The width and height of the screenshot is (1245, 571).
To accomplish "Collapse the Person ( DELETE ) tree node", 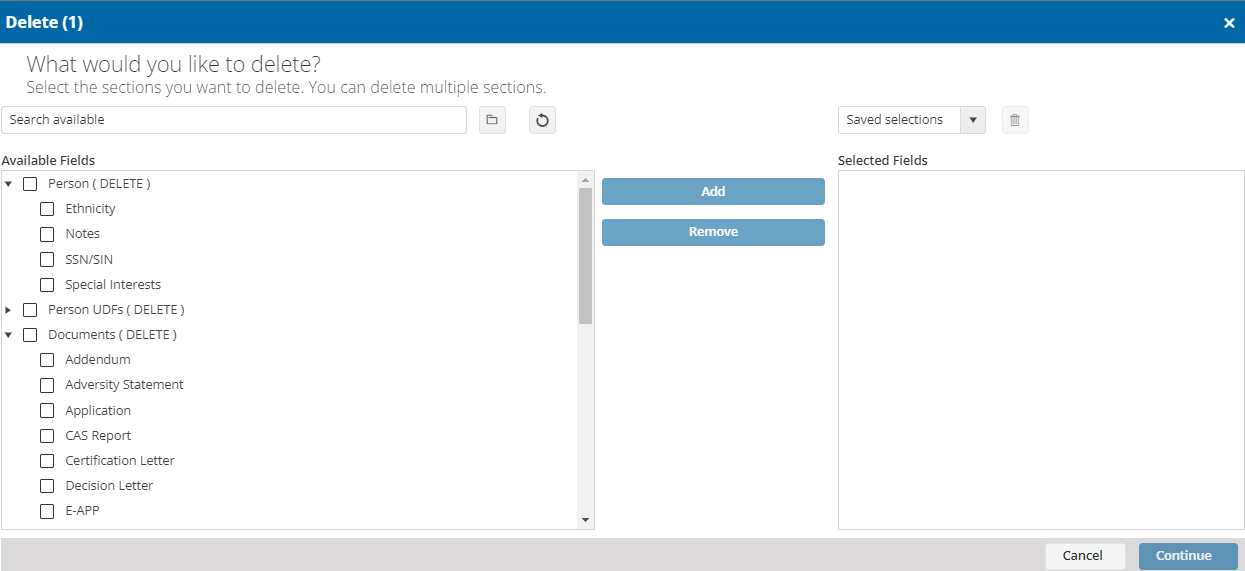I will pyautogui.click(x=9, y=184).
